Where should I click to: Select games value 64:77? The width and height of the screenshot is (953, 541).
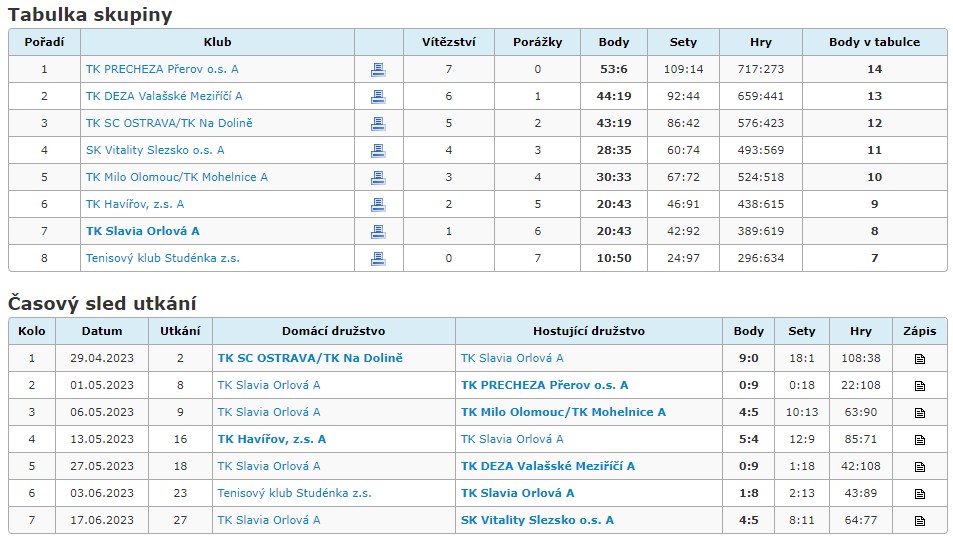tap(861, 520)
